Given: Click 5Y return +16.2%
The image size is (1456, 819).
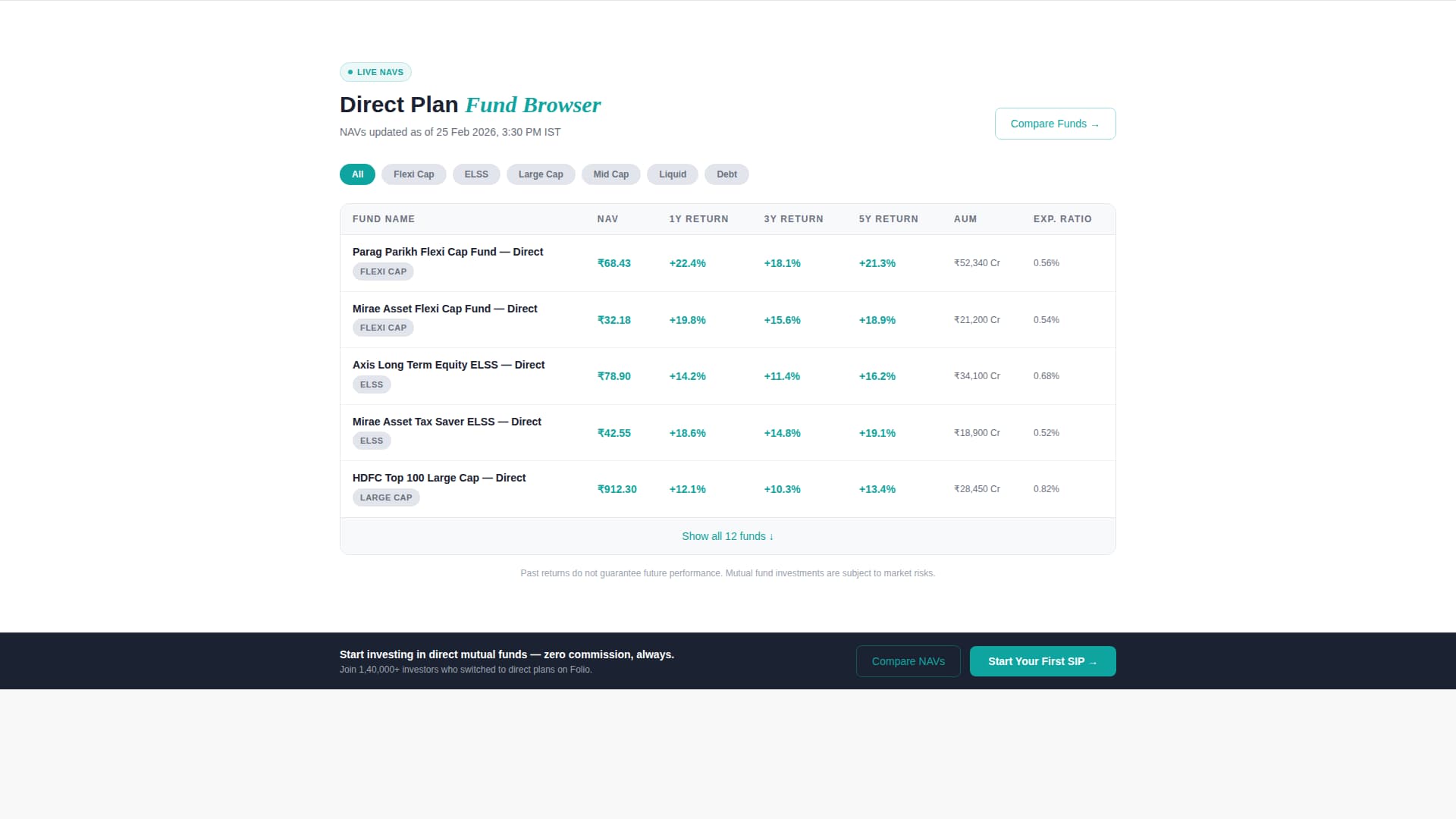Looking at the screenshot, I should click(x=877, y=376).
